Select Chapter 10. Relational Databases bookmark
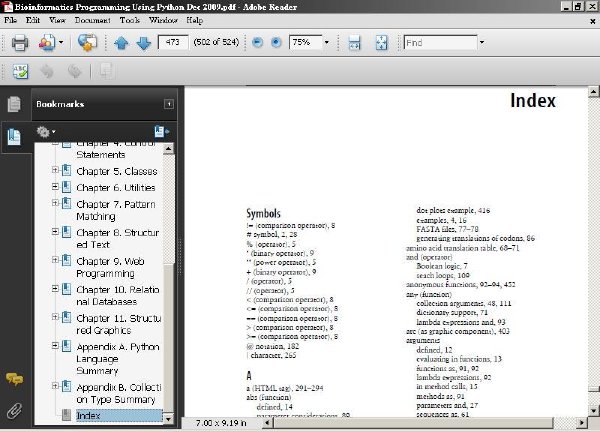The width and height of the screenshot is (600, 432). 118,296
